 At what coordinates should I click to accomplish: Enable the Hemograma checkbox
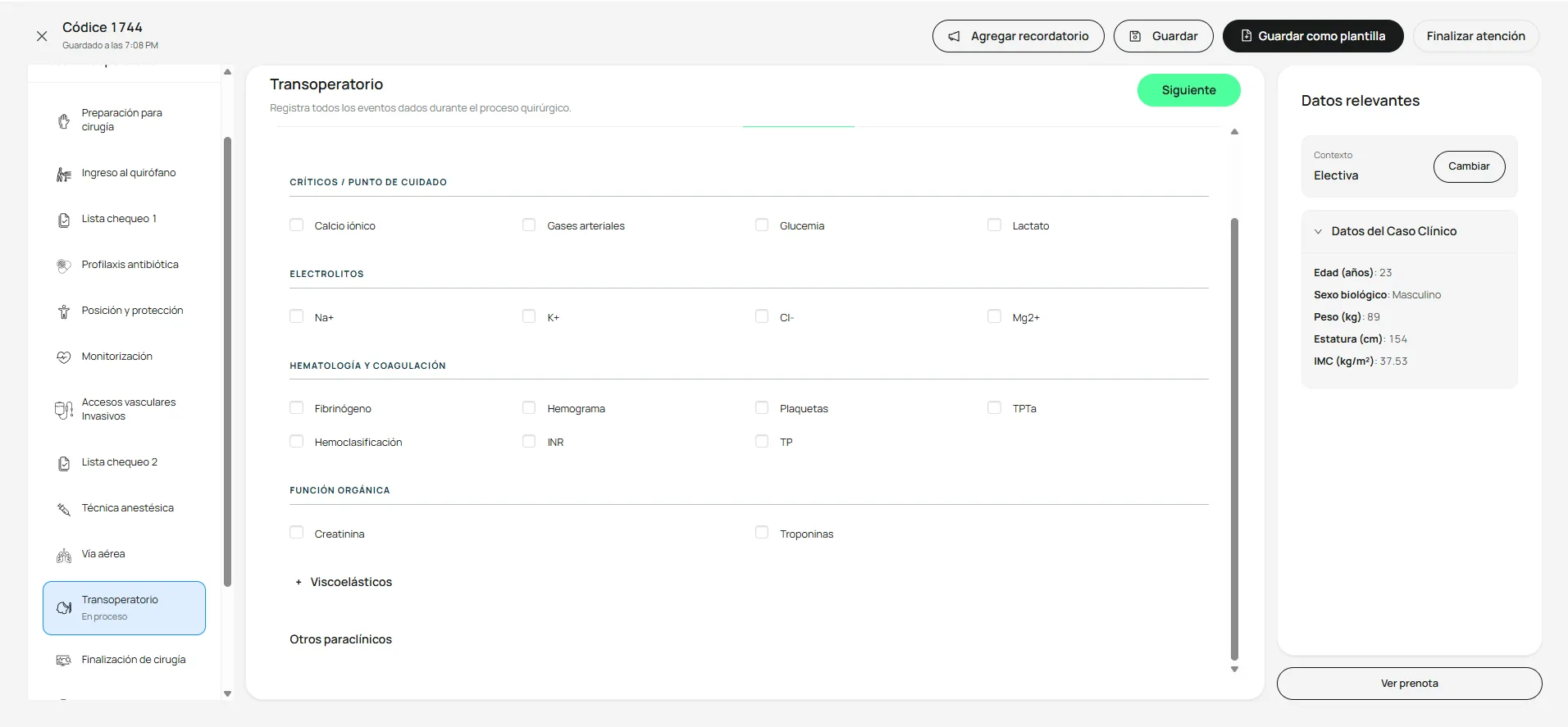pyautogui.click(x=529, y=407)
